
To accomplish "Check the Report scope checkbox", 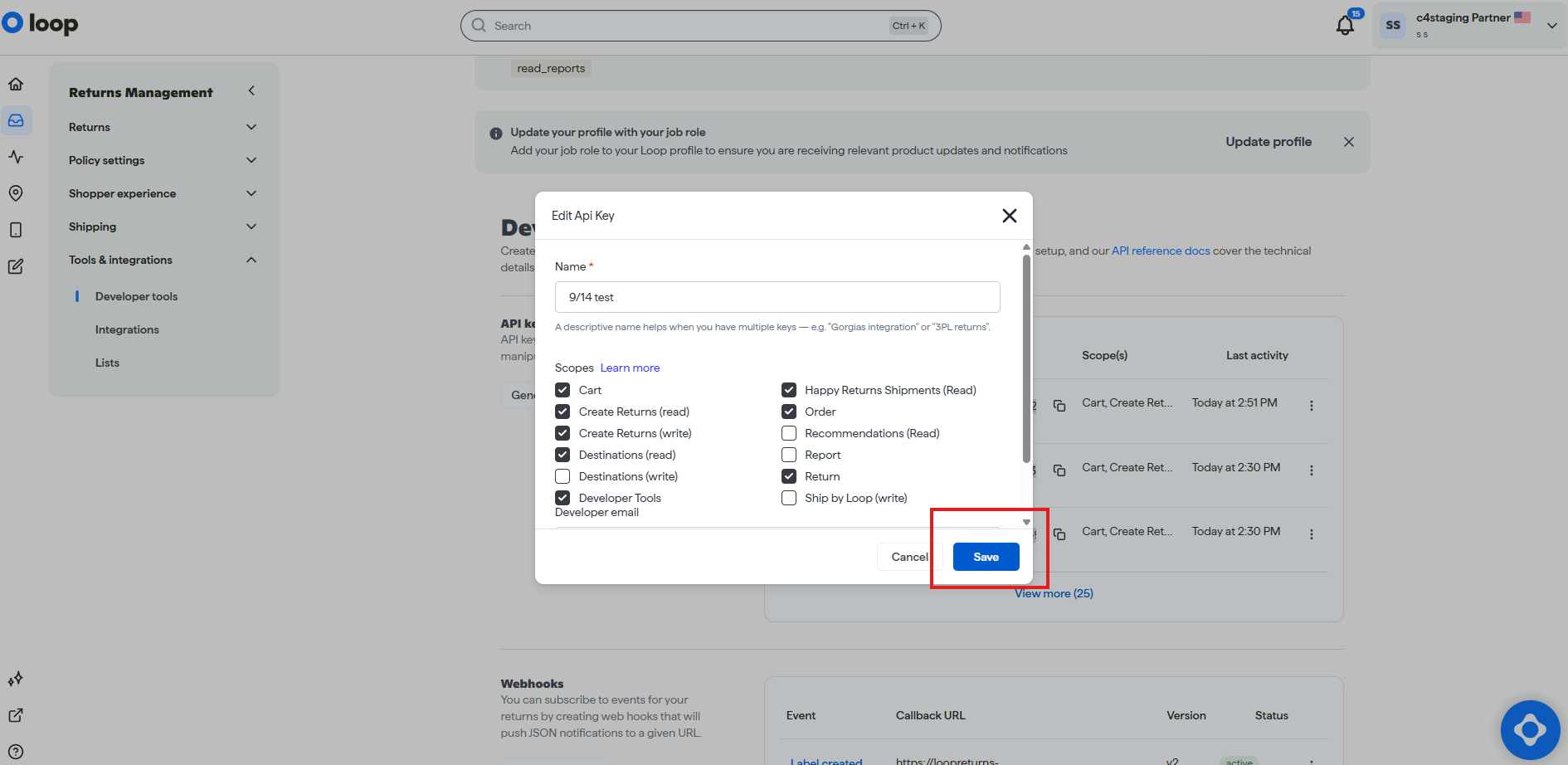I will [x=789, y=455].
